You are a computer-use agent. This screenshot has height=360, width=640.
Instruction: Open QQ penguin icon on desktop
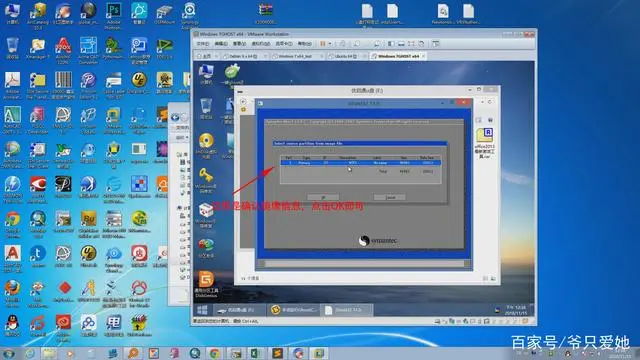[x=12, y=324]
